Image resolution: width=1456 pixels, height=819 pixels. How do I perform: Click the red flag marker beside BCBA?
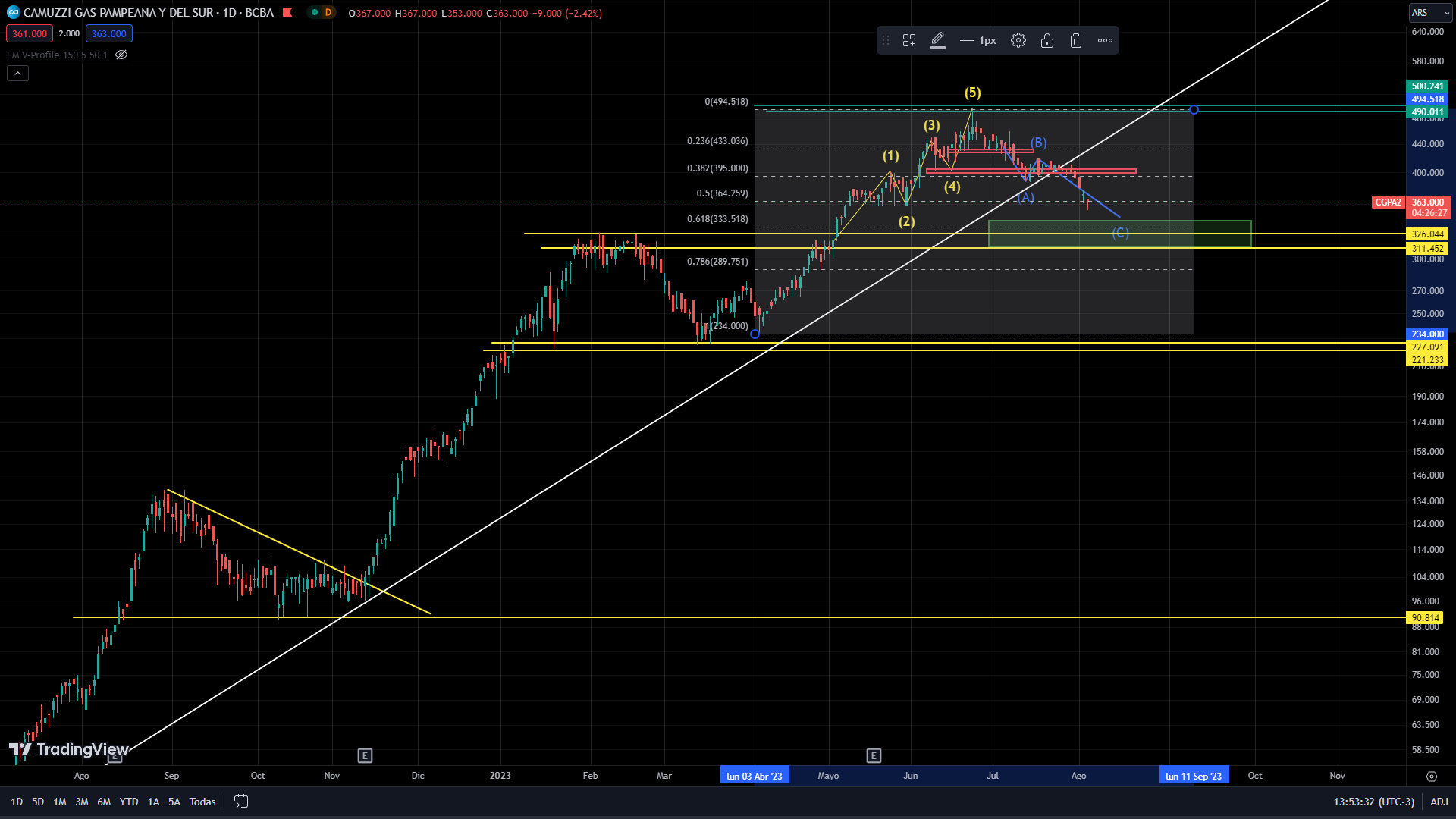[287, 13]
